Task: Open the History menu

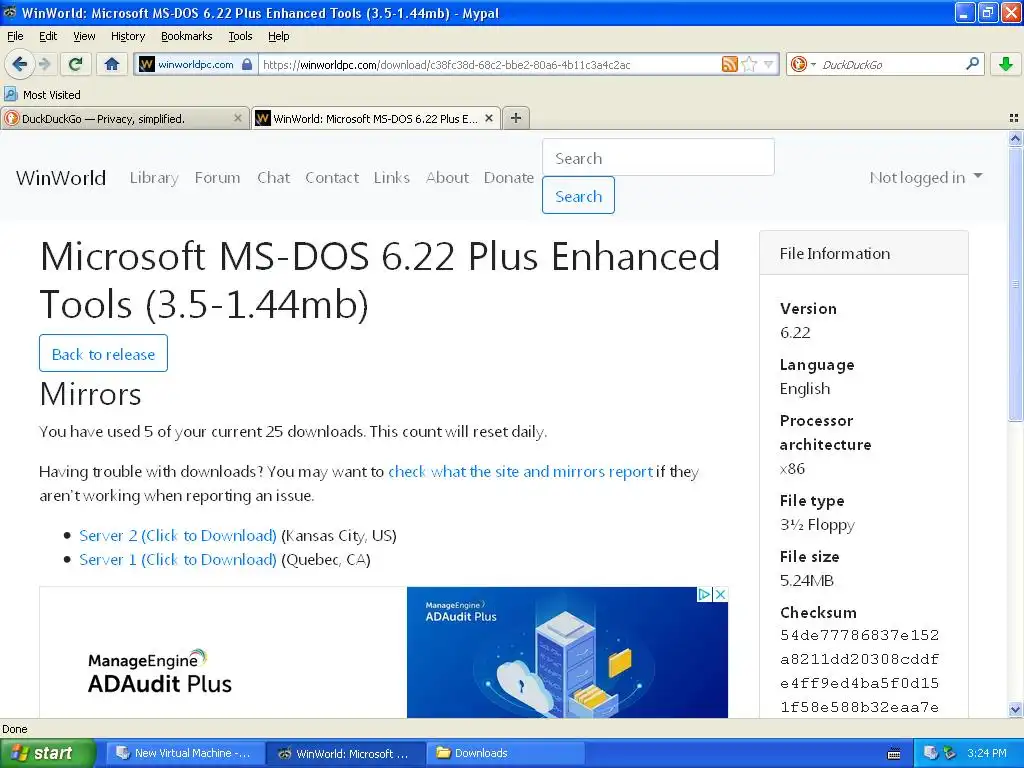Action: (x=128, y=36)
